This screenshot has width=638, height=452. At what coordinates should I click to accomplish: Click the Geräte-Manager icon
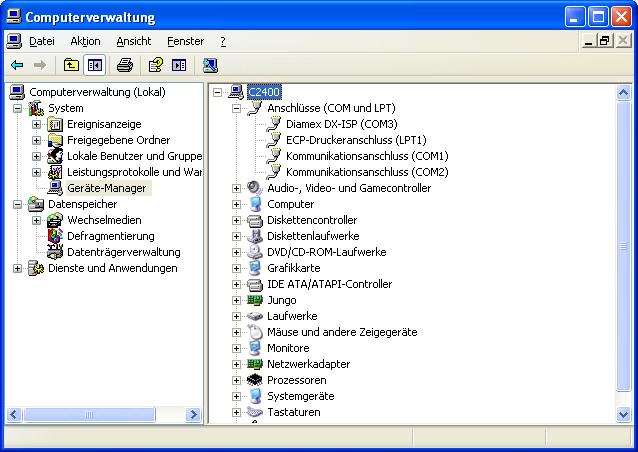[x=55, y=188]
